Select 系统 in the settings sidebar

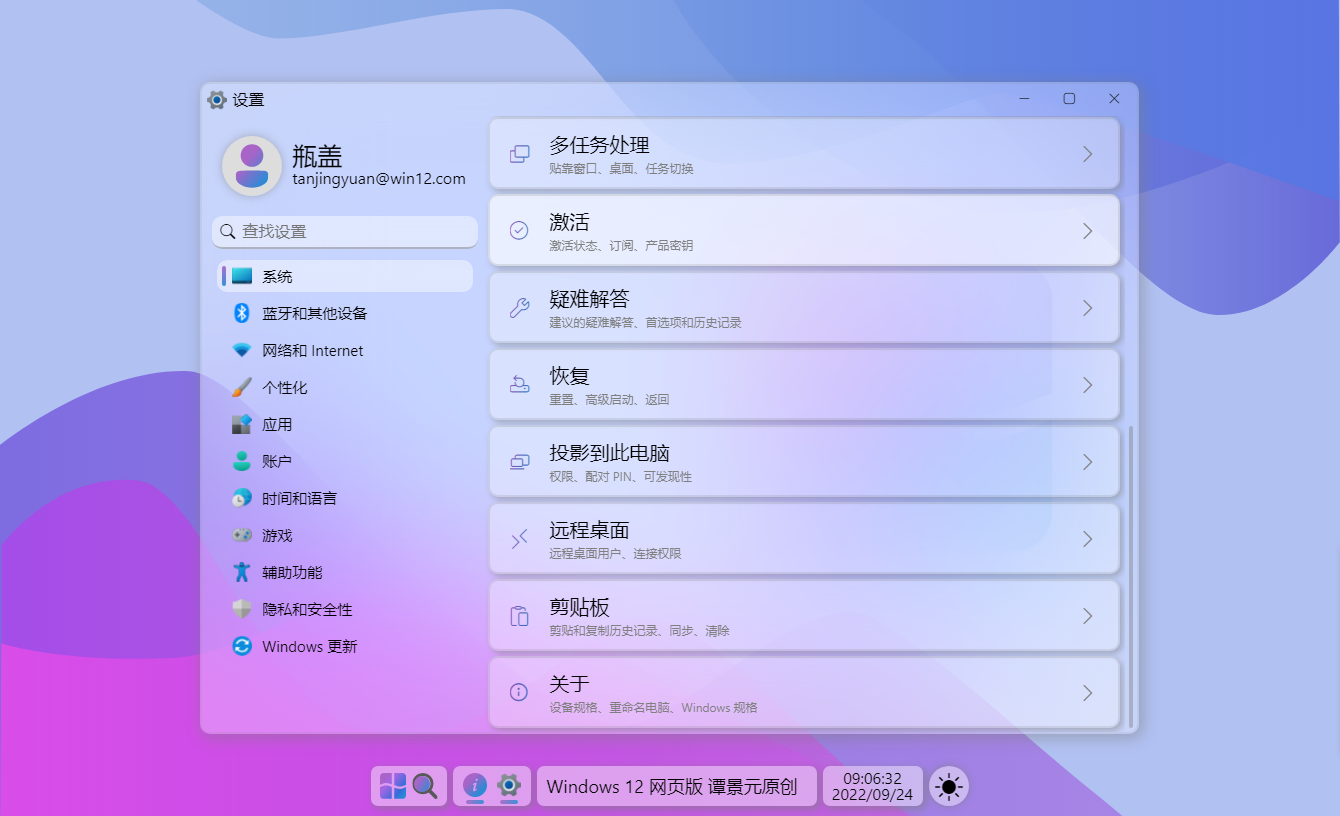coord(345,276)
